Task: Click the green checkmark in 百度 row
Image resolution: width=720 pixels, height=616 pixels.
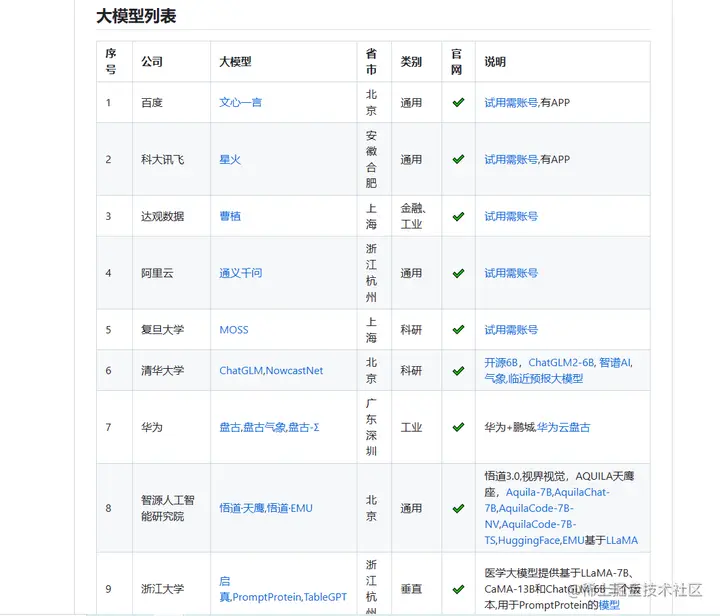Action: [x=458, y=102]
